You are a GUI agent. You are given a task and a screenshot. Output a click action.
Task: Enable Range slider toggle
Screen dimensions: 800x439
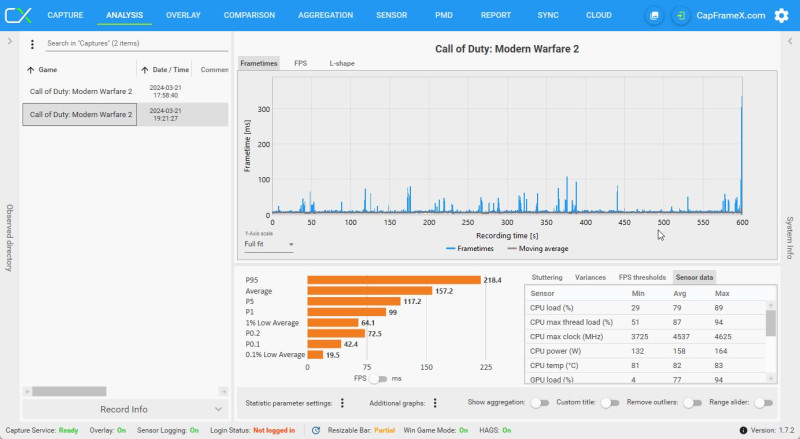[x=763, y=403]
